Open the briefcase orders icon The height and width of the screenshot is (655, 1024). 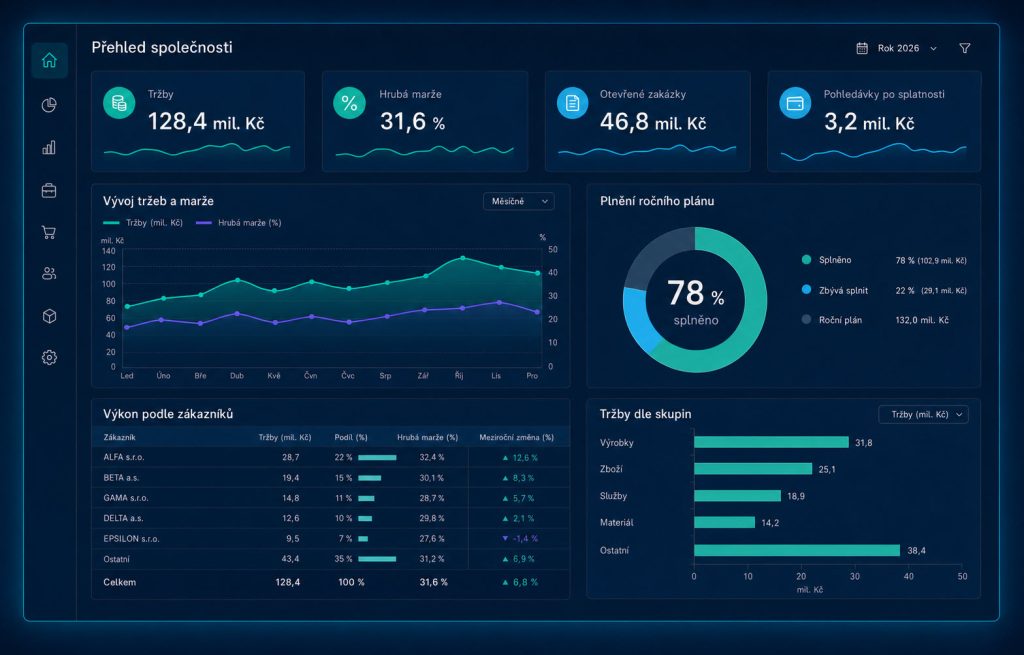(x=49, y=190)
